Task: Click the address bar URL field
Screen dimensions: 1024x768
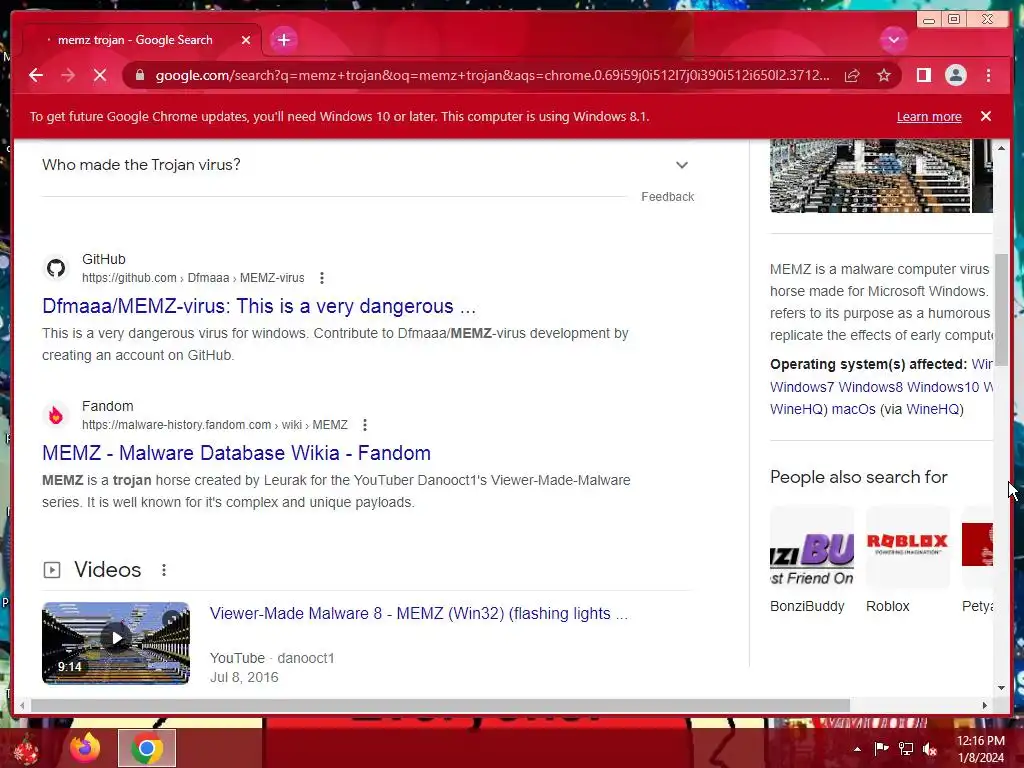Action: pyautogui.click(x=492, y=75)
